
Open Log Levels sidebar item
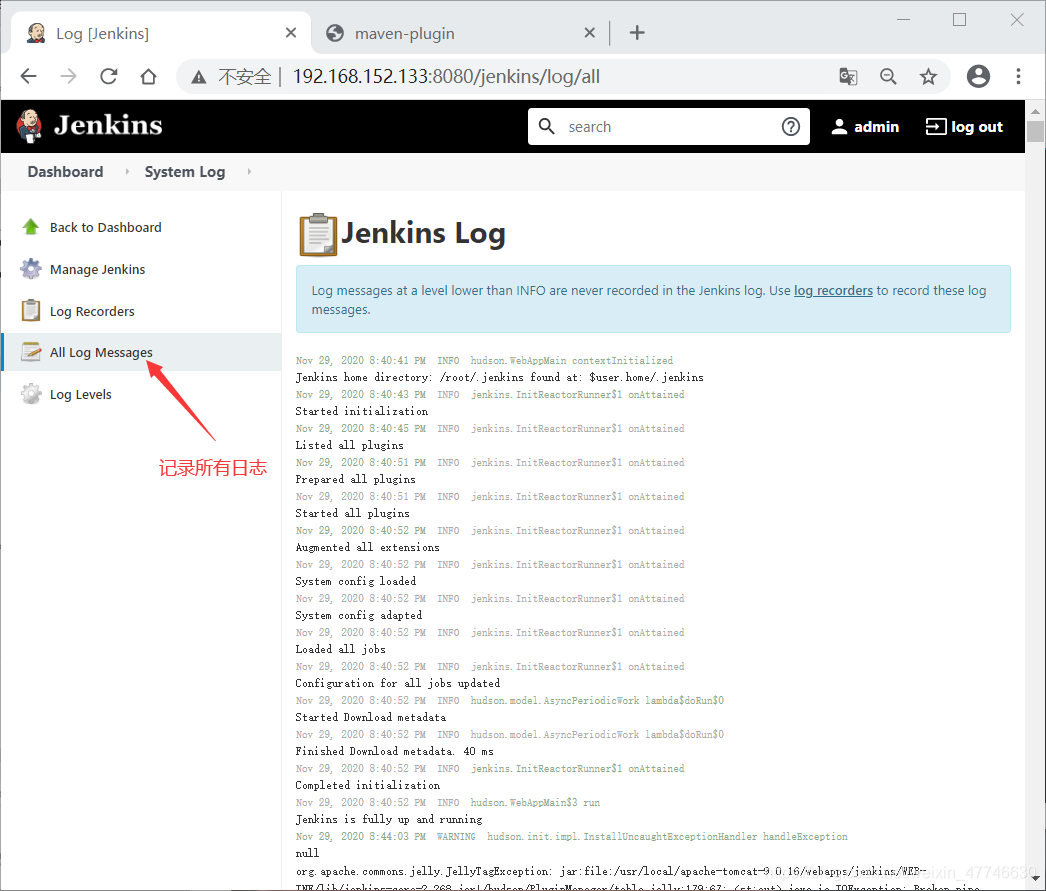[81, 394]
